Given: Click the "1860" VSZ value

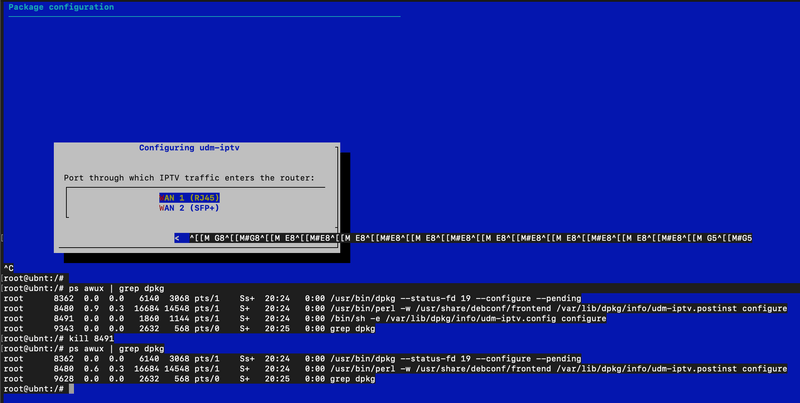Looking at the screenshot, I should tap(149, 319).
